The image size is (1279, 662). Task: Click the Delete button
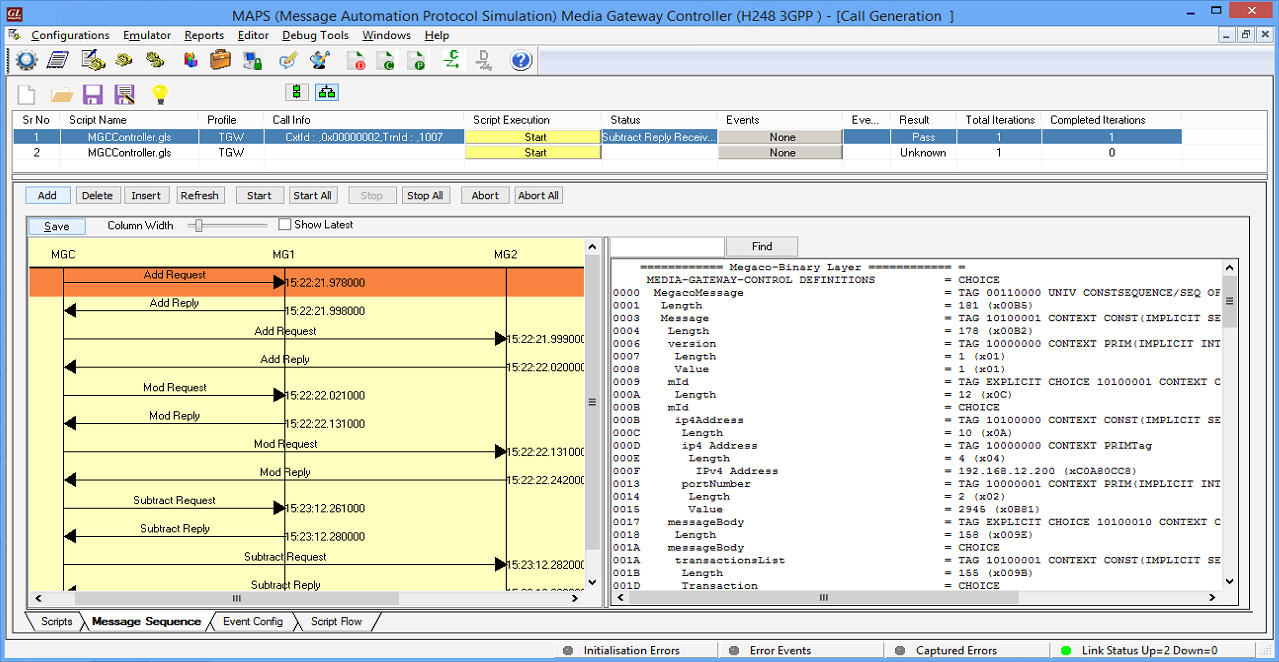97,195
